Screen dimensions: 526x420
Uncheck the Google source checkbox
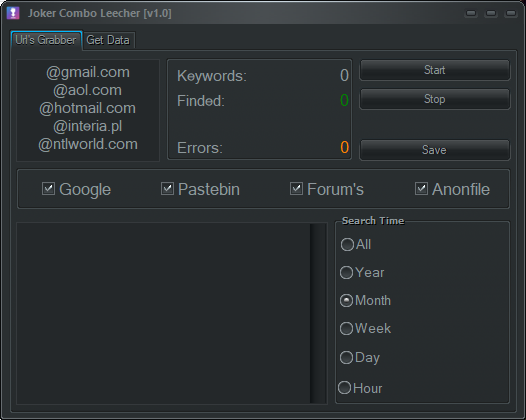tap(48, 189)
